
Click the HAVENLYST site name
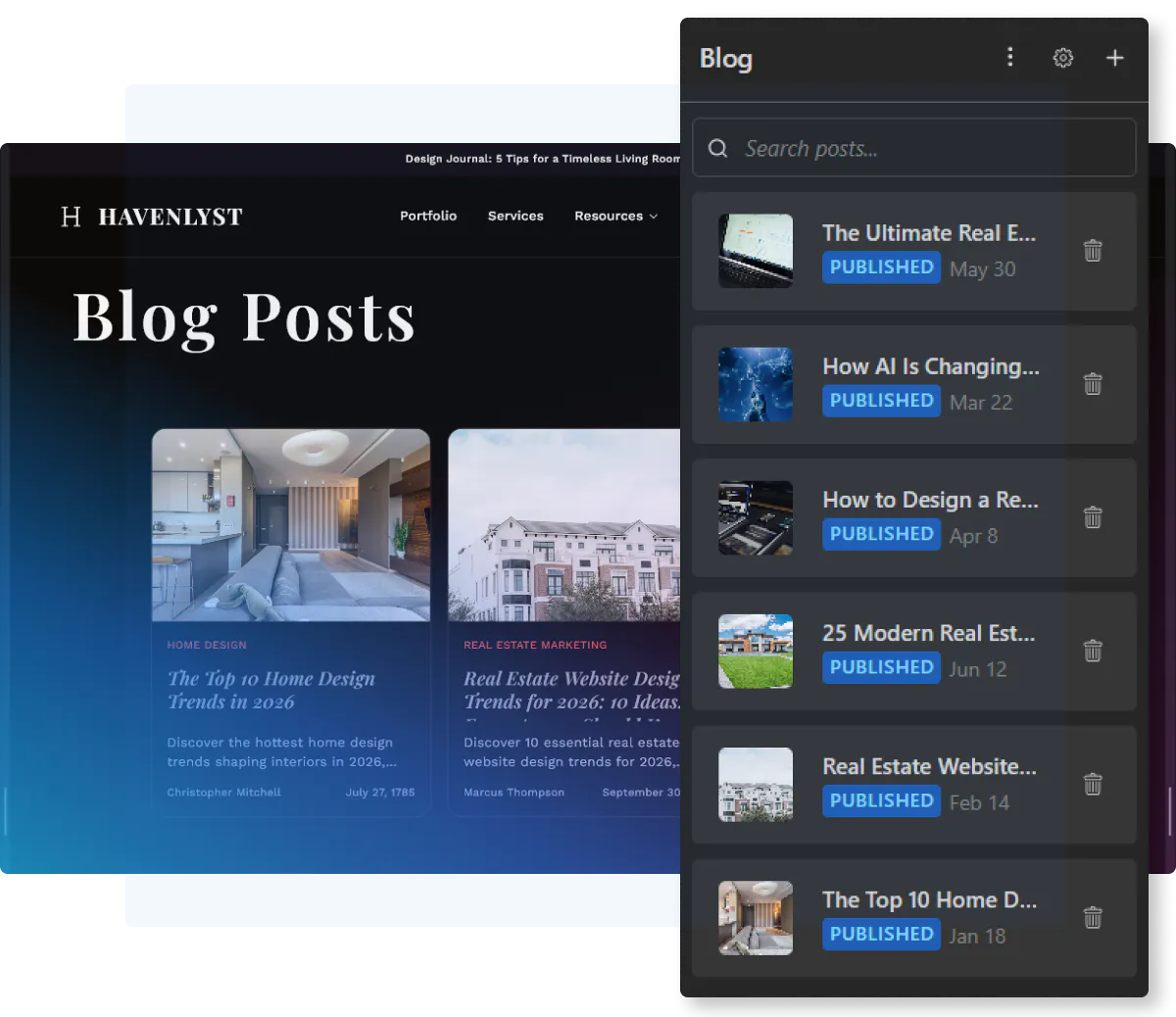(x=171, y=217)
